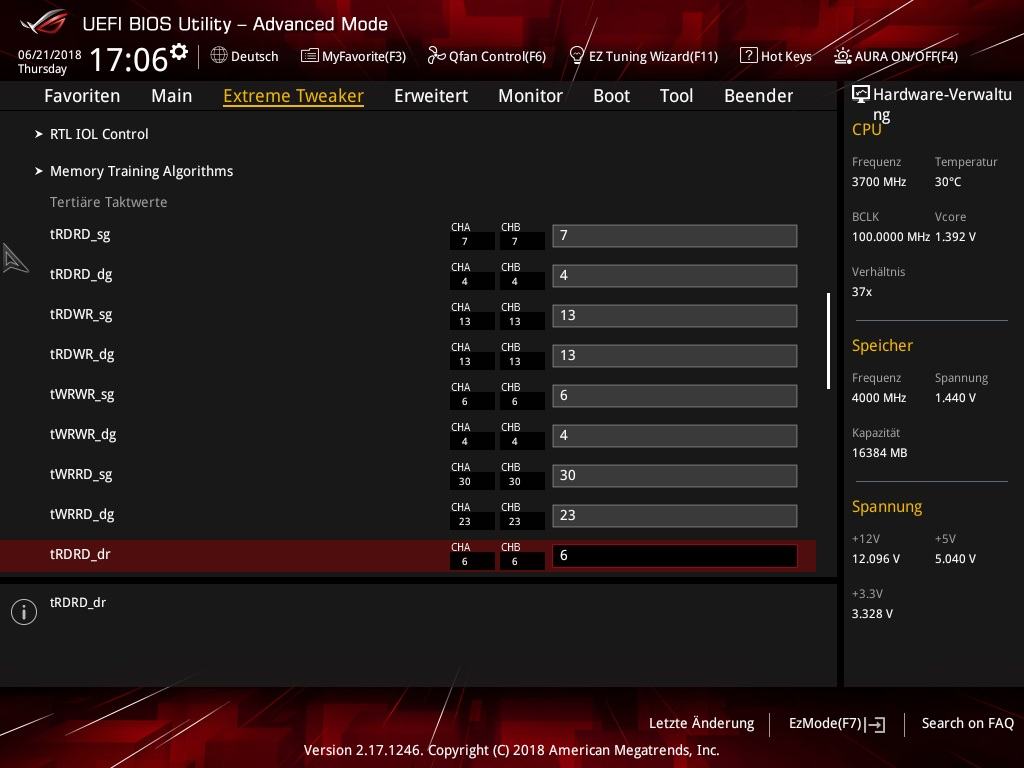Viewport: 1024px width, 768px height.
Task: Click CHA value for tWRRD_sg
Action: 465,481
